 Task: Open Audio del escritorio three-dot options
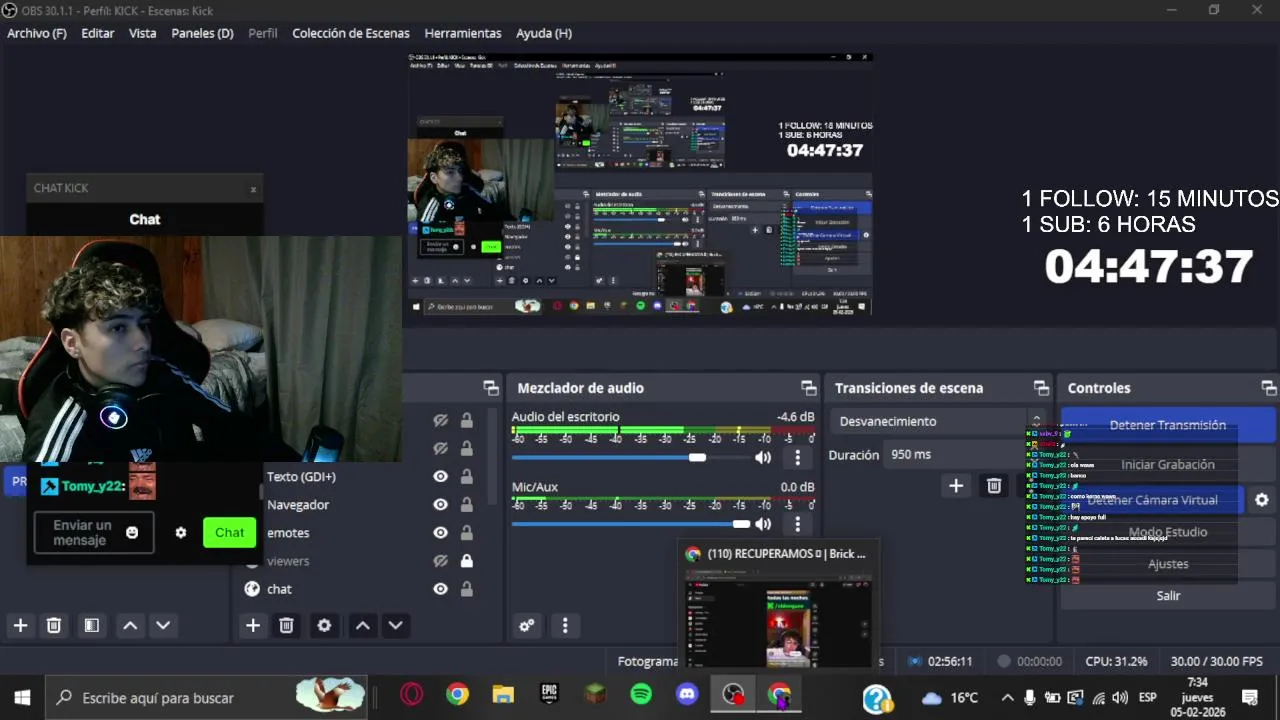797,457
